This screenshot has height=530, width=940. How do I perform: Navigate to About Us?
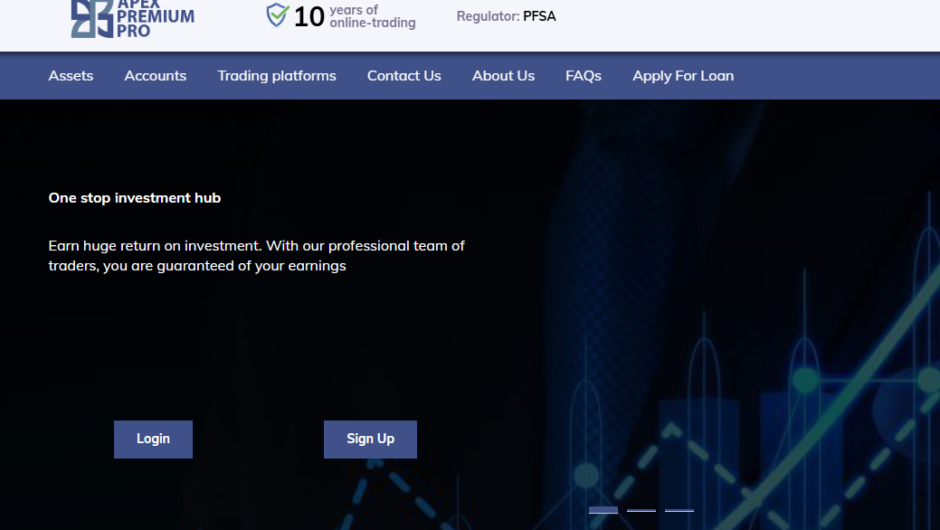(x=503, y=76)
